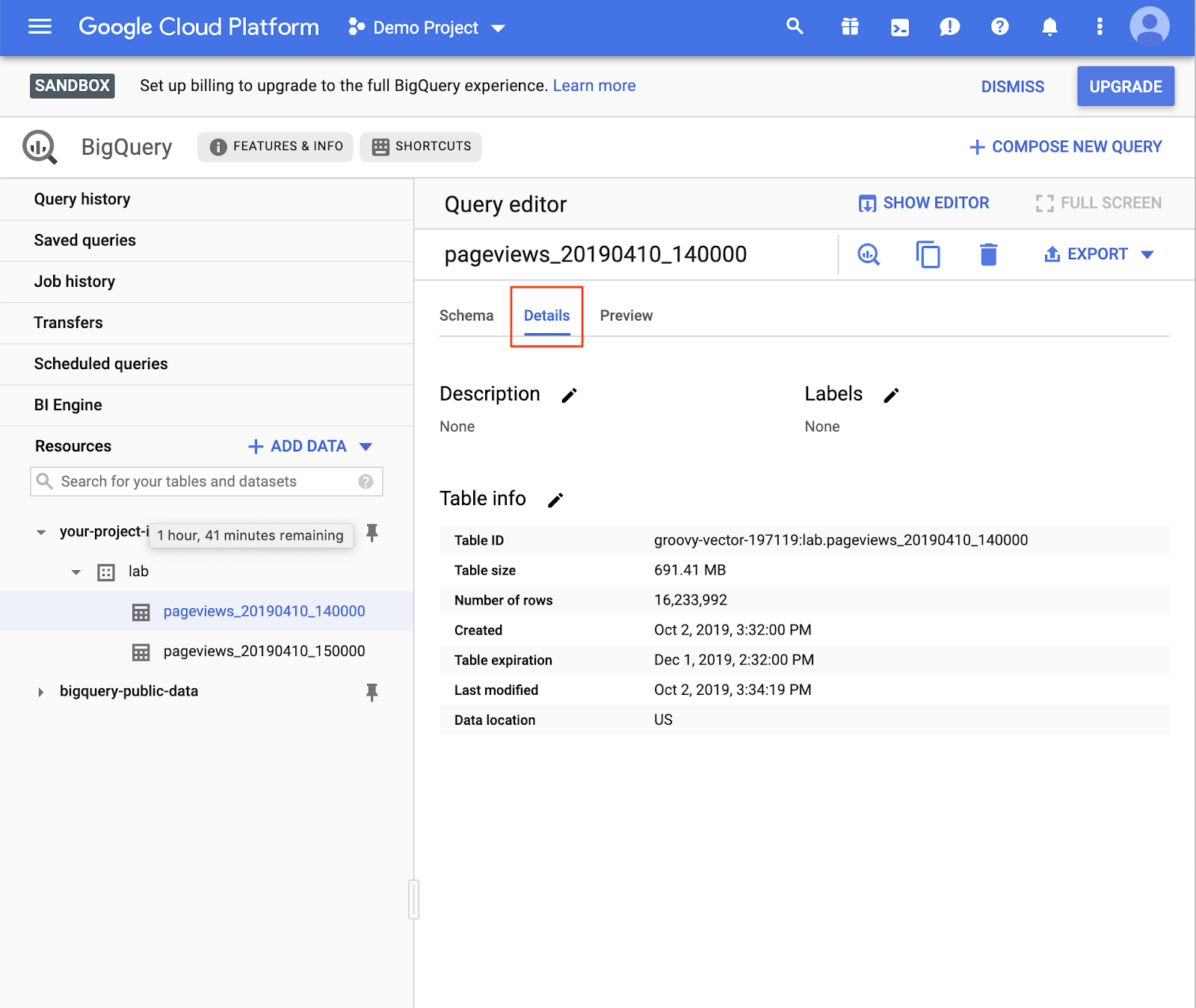1196x1008 pixels.
Task: Click the UPGRADE button
Action: (x=1125, y=87)
